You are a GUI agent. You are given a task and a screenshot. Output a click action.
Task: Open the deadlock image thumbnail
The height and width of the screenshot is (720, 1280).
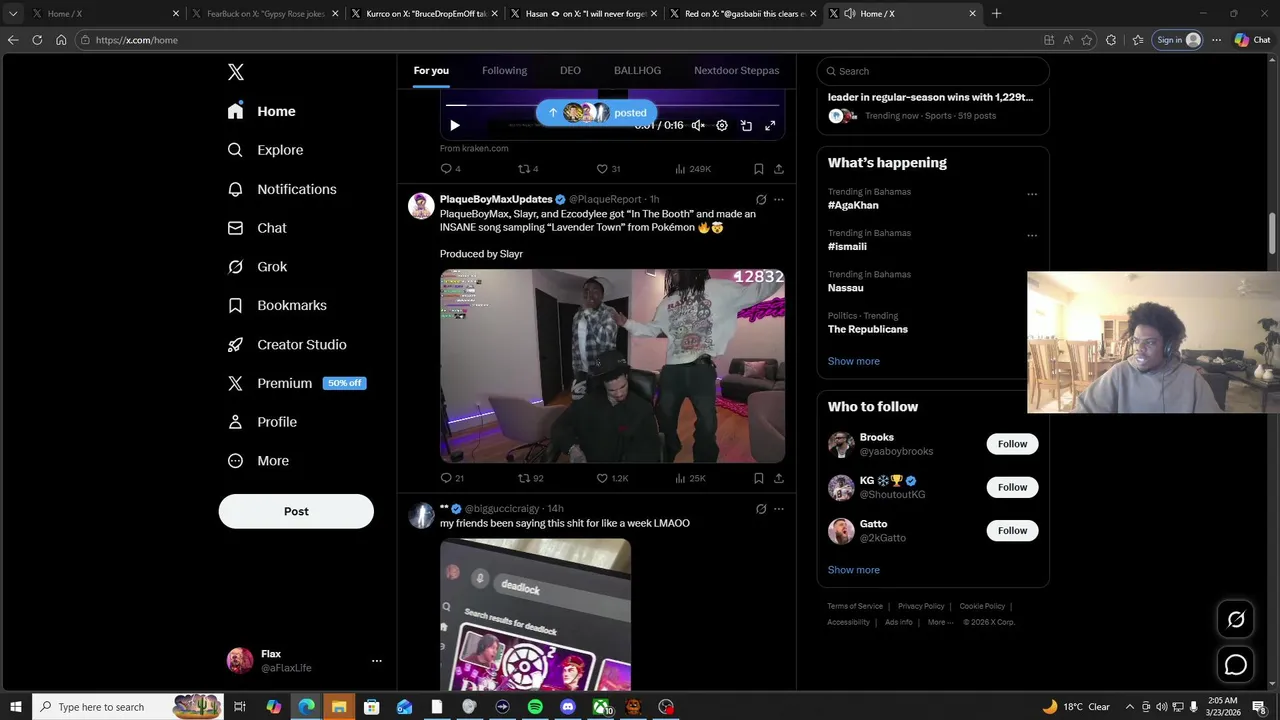(535, 615)
